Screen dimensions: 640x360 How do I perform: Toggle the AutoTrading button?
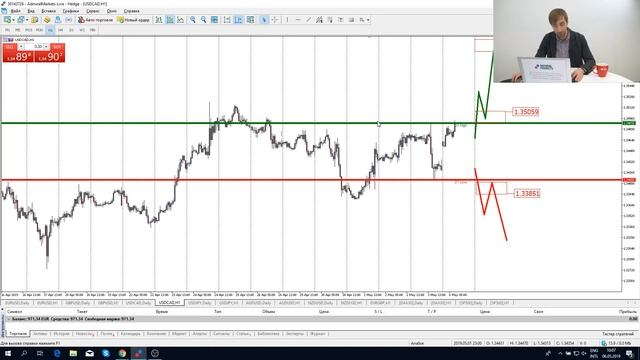point(96,20)
